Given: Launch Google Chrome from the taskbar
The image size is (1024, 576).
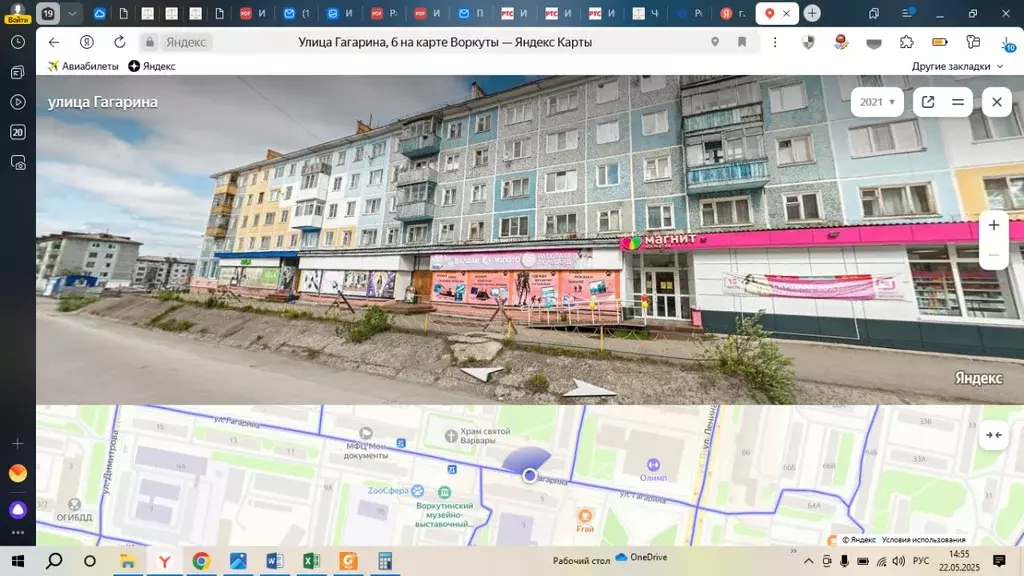Looking at the screenshot, I should pos(201,561).
